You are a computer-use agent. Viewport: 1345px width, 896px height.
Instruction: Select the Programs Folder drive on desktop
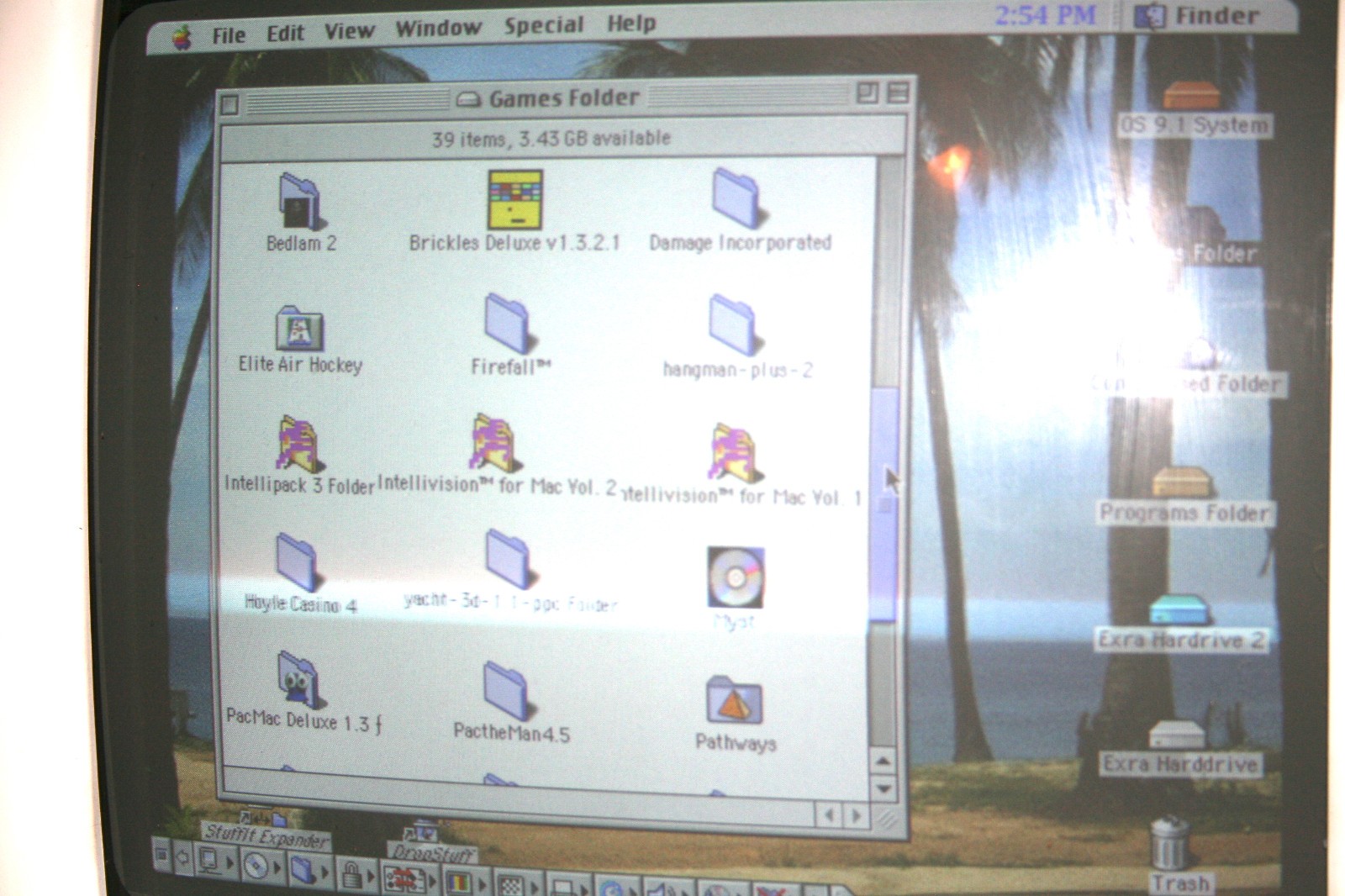click(x=1182, y=482)
